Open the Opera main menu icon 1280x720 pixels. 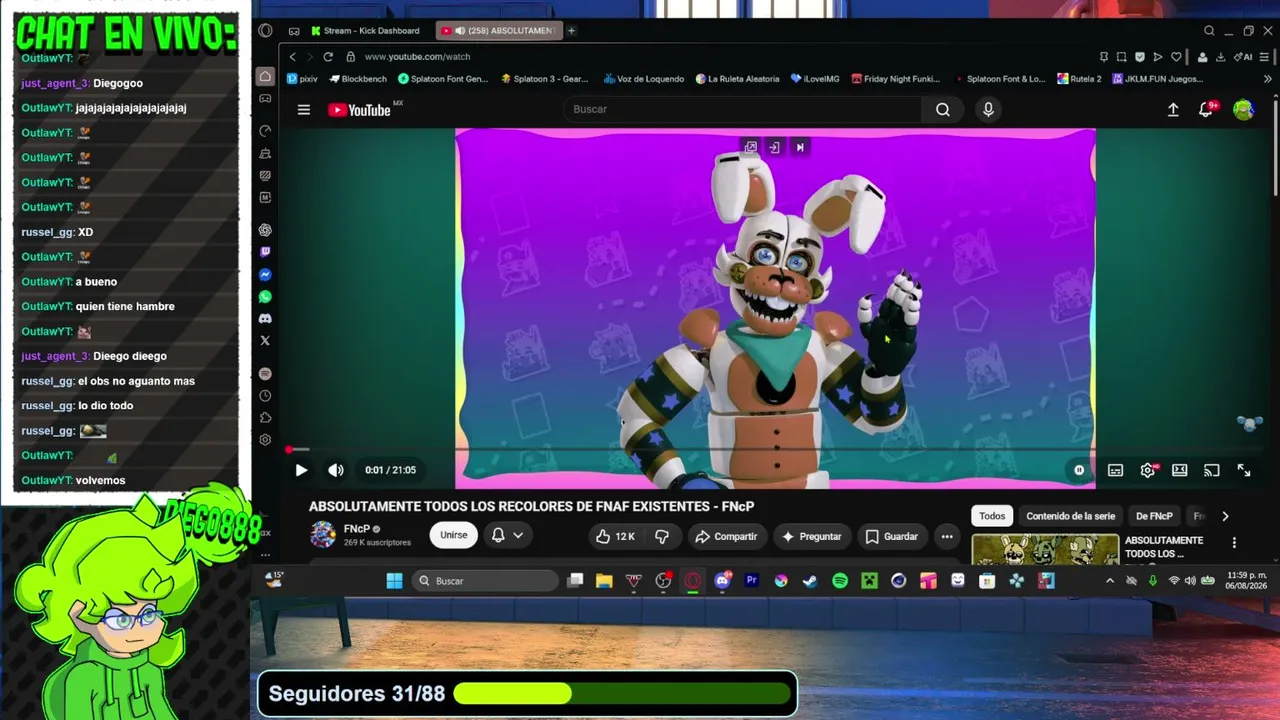pyautogui.click(x=265, y=31)
